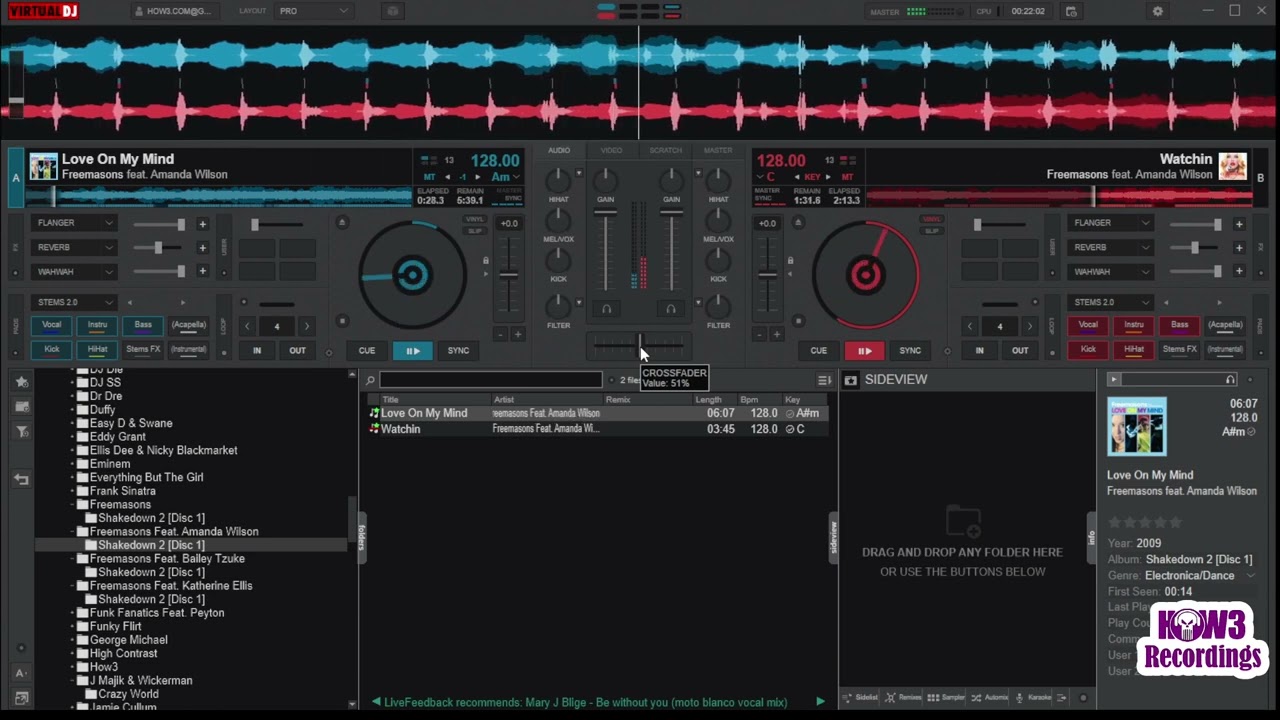
Task: Click the search magnifier icon
Action: (370, 380)
